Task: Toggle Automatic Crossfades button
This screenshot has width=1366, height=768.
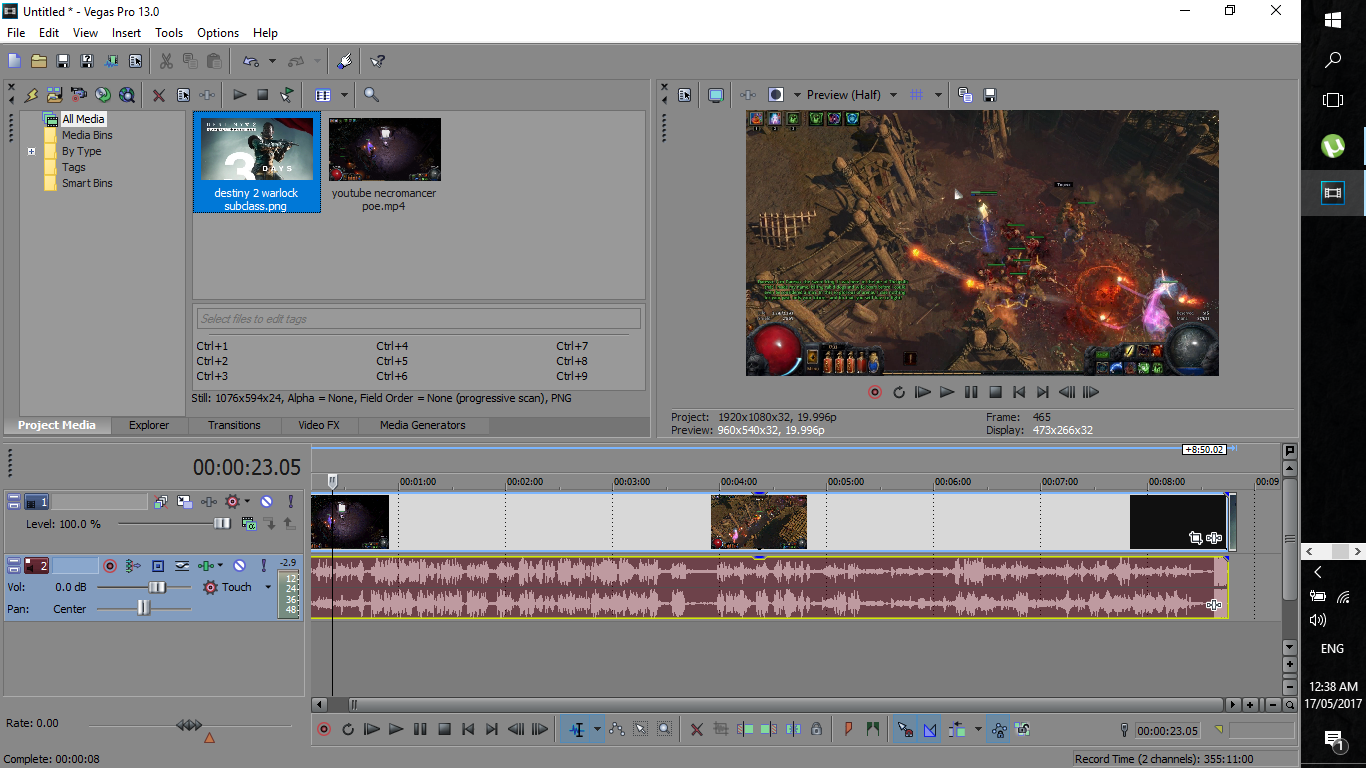Action: [930, 729]
